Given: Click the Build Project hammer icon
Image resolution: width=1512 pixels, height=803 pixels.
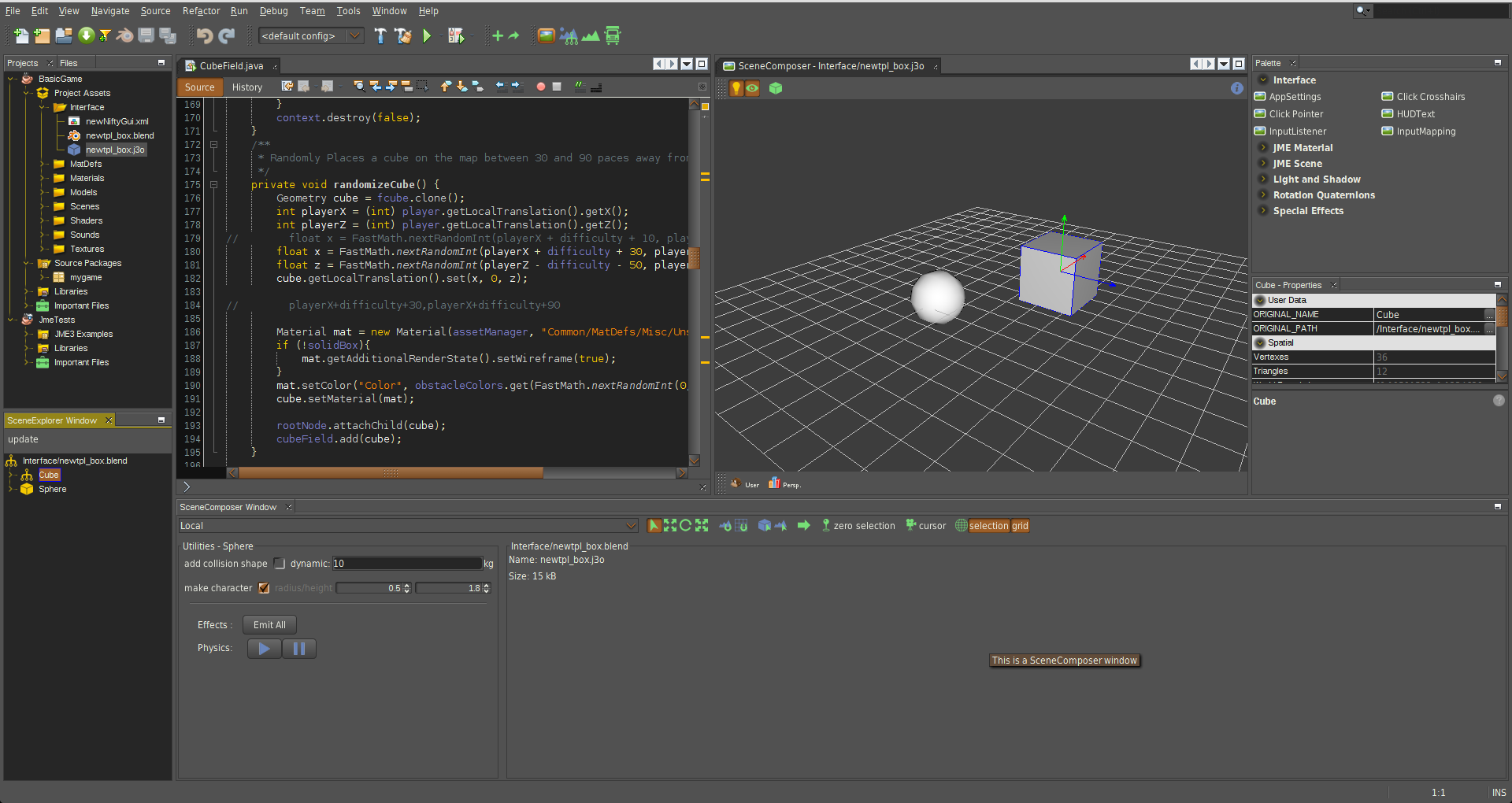Looking at the screenshot, I should [380, 35].
